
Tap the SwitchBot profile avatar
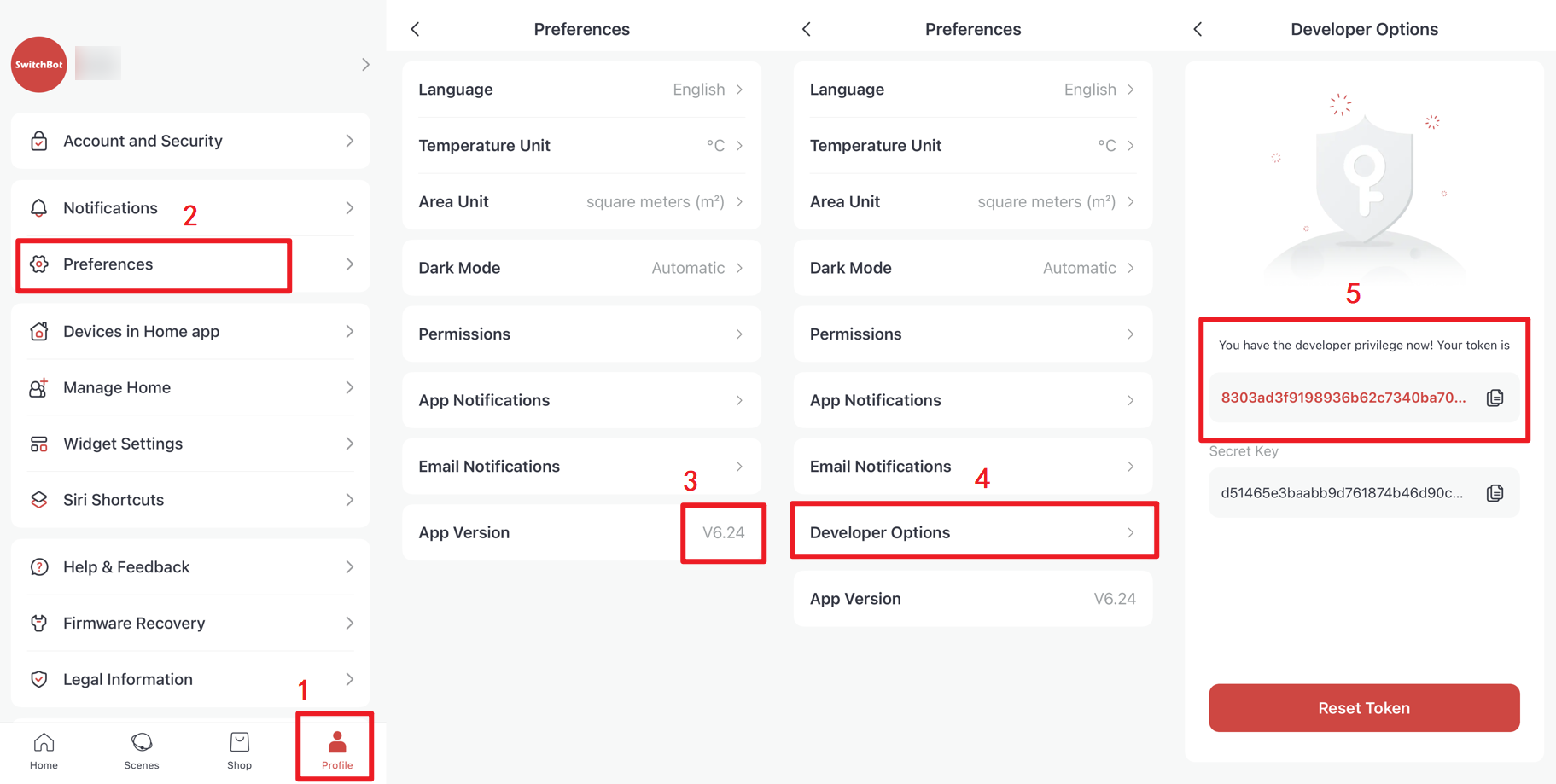pyautogui.click(x=39, y=64)
